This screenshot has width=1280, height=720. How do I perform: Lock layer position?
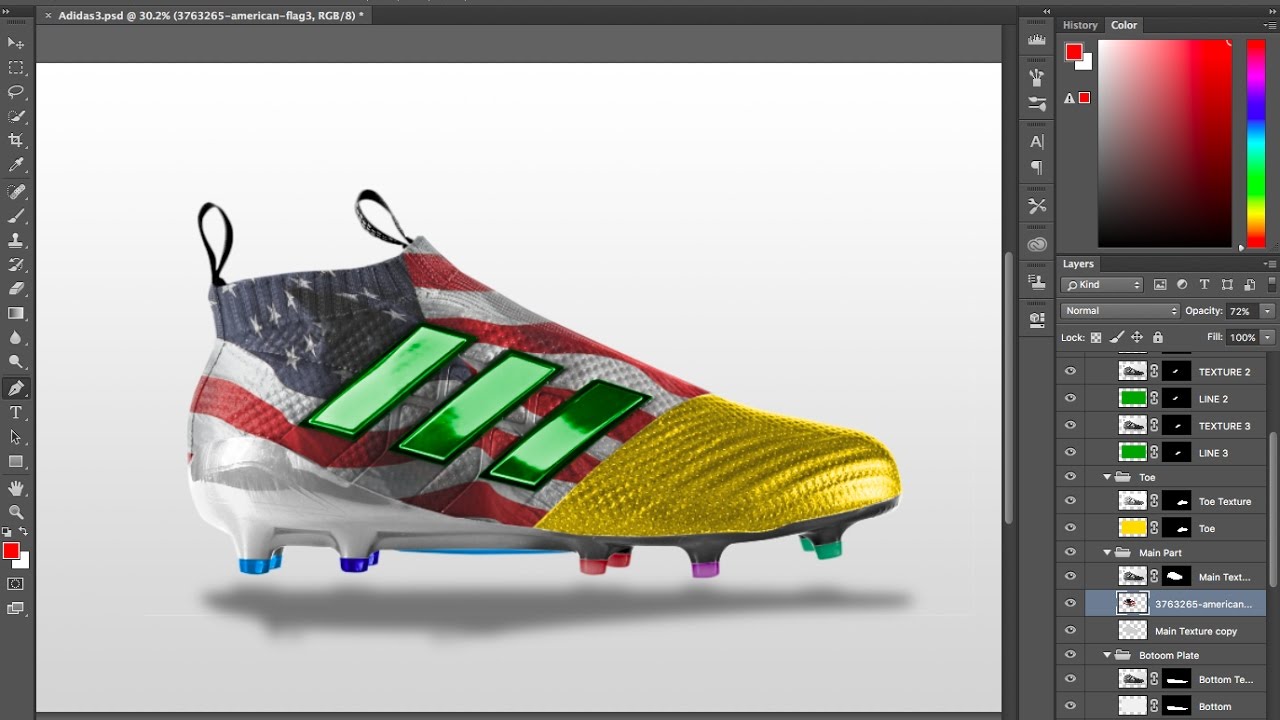[1138, 338]
